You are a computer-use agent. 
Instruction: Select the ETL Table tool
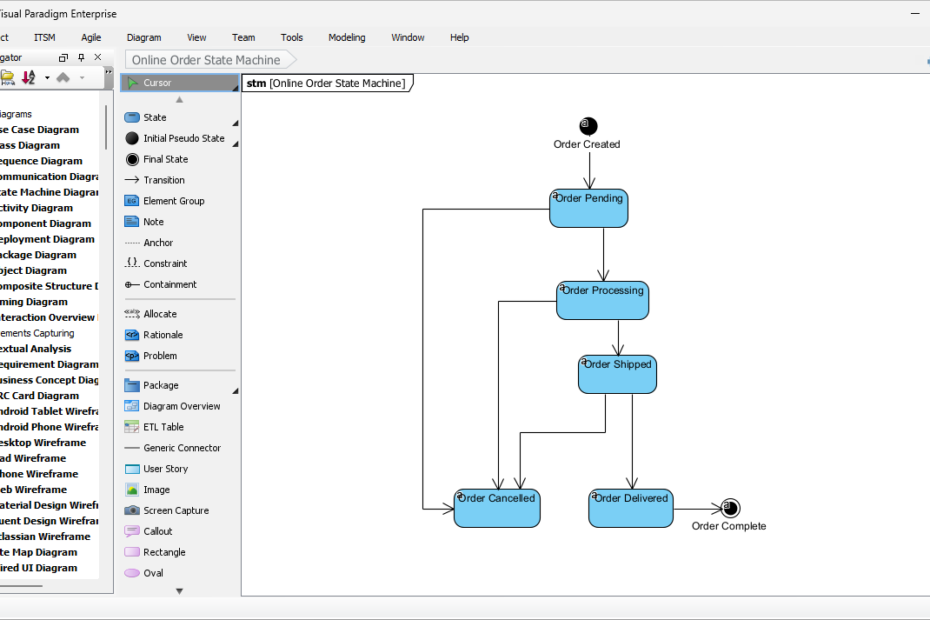[161, 426]
